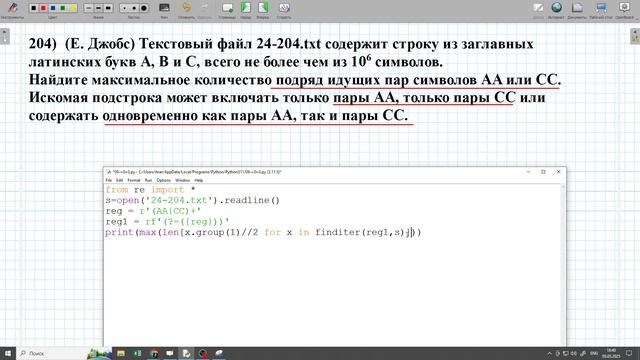Image resolution: width=640 pixels, height=360 pixels.
Task: Open the Run menu in IDLE
Action: click(148, 180)
